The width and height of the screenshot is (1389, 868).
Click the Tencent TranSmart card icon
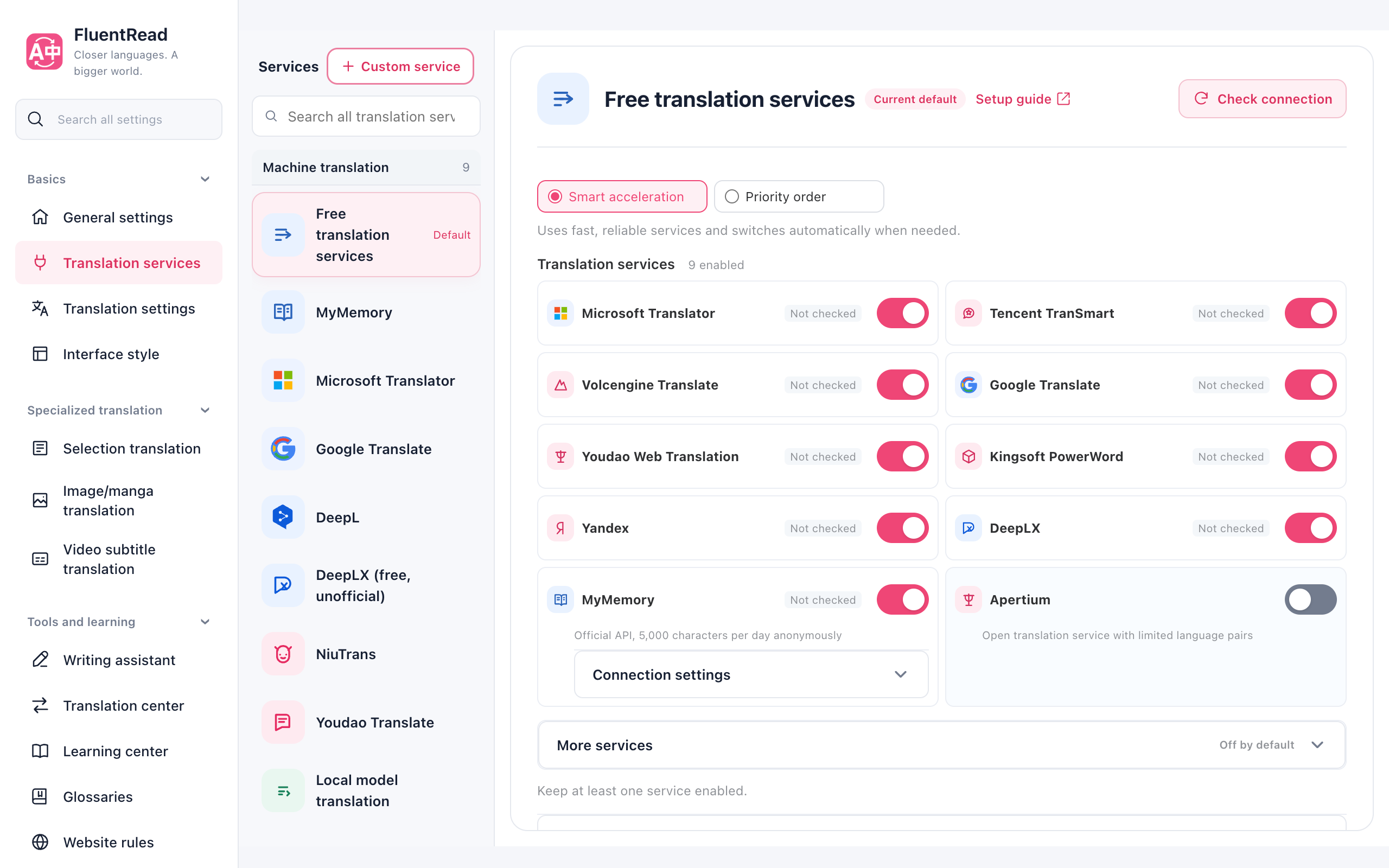[969, 313]
